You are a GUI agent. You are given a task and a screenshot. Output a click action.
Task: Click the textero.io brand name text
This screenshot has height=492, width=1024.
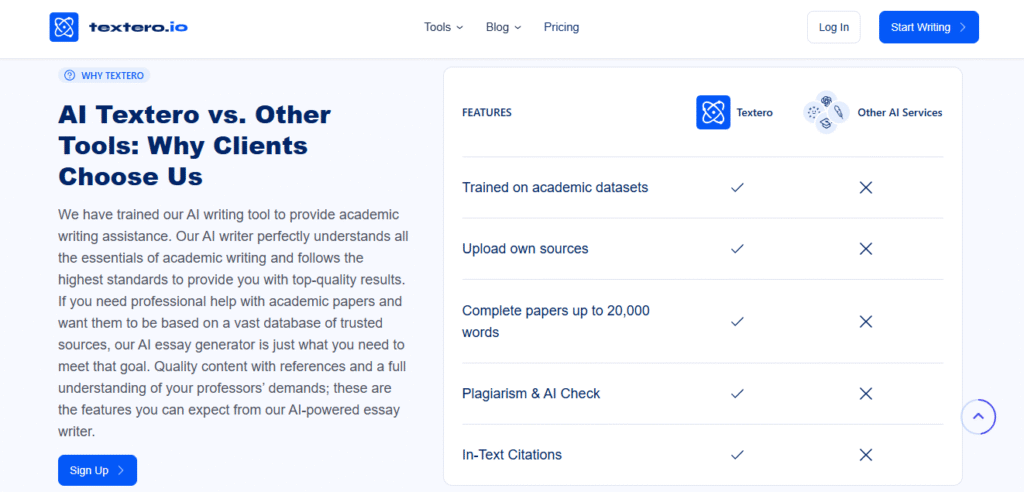coord(138,27)
